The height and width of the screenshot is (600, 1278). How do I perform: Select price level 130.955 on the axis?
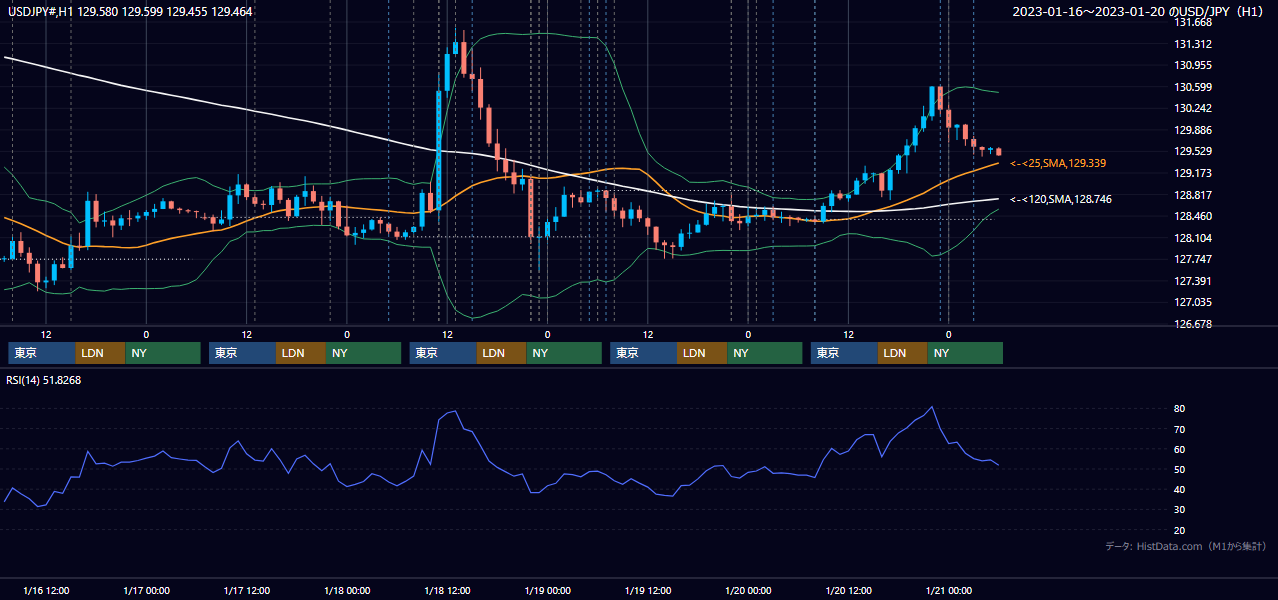click(1193, 65)
